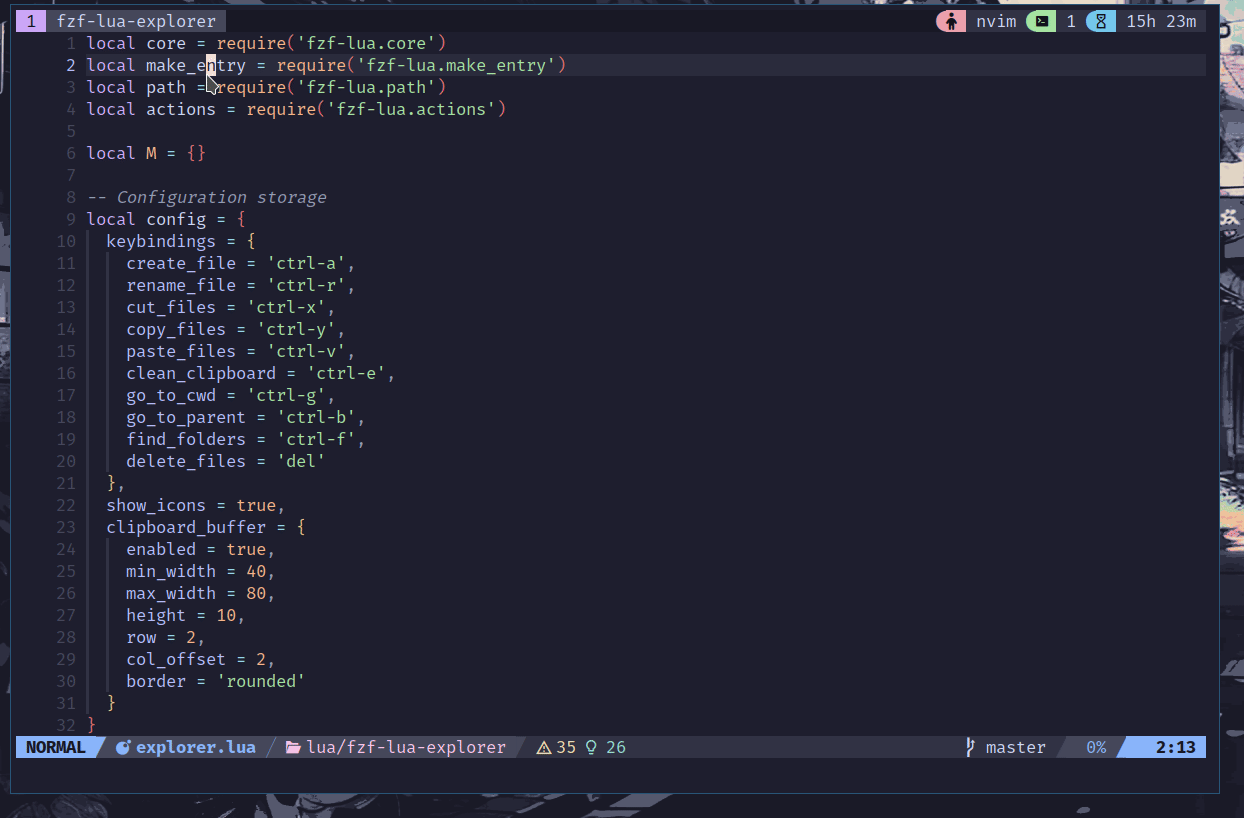This screenshot has height=818, width=1244.
Task: Click the folder icon in the statusline
Action: pyautogui.click(x=293, y=747)
